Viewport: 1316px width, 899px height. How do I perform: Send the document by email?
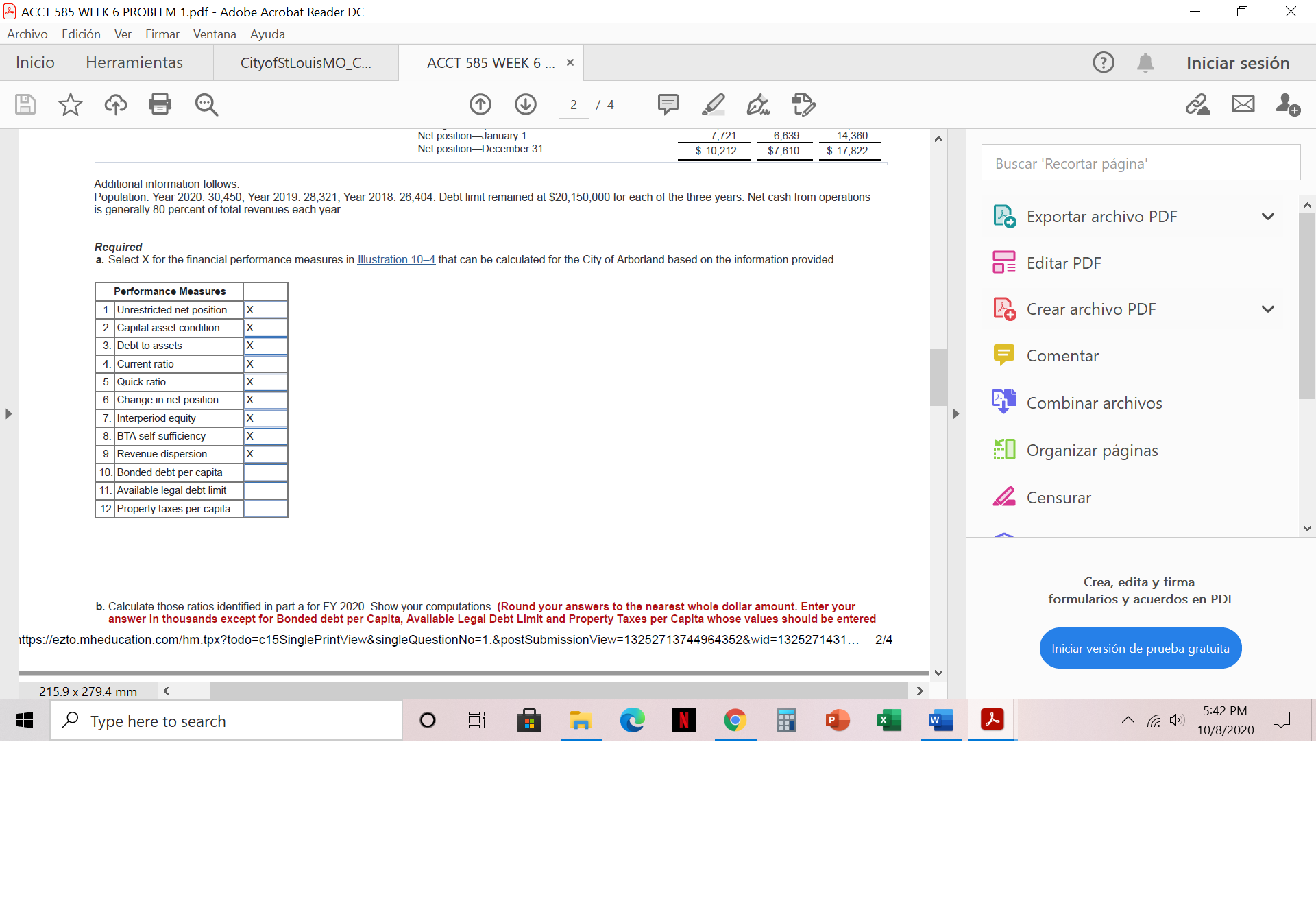point(1243,104)
